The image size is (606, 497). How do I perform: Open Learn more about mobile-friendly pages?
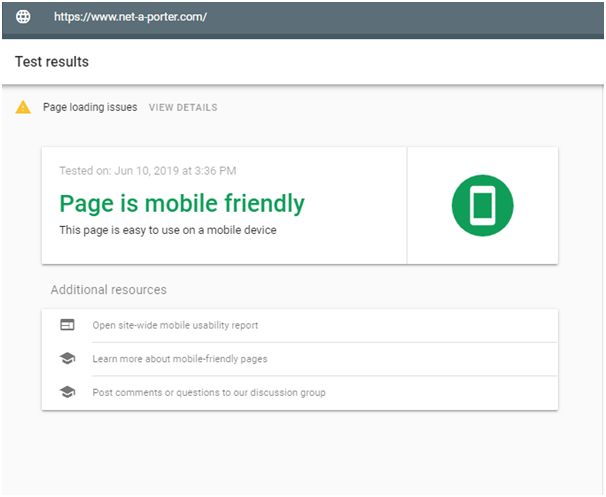click(180, 359)
